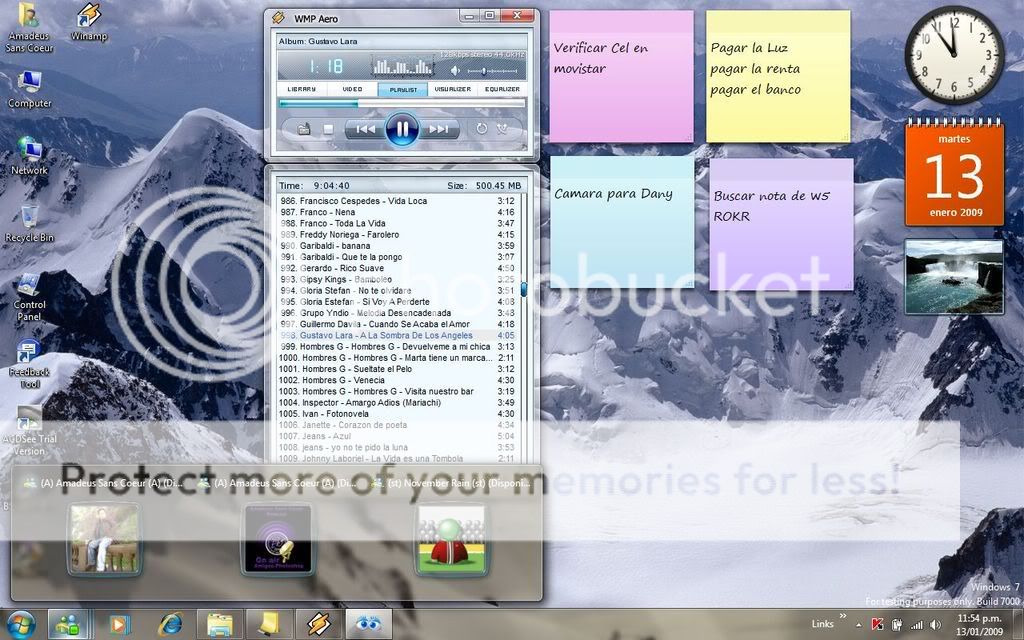Click the purple 'Buscar nota de W5 ROKR' note
This screenshot has width=1024, height=640.
[x=781, y=224]
